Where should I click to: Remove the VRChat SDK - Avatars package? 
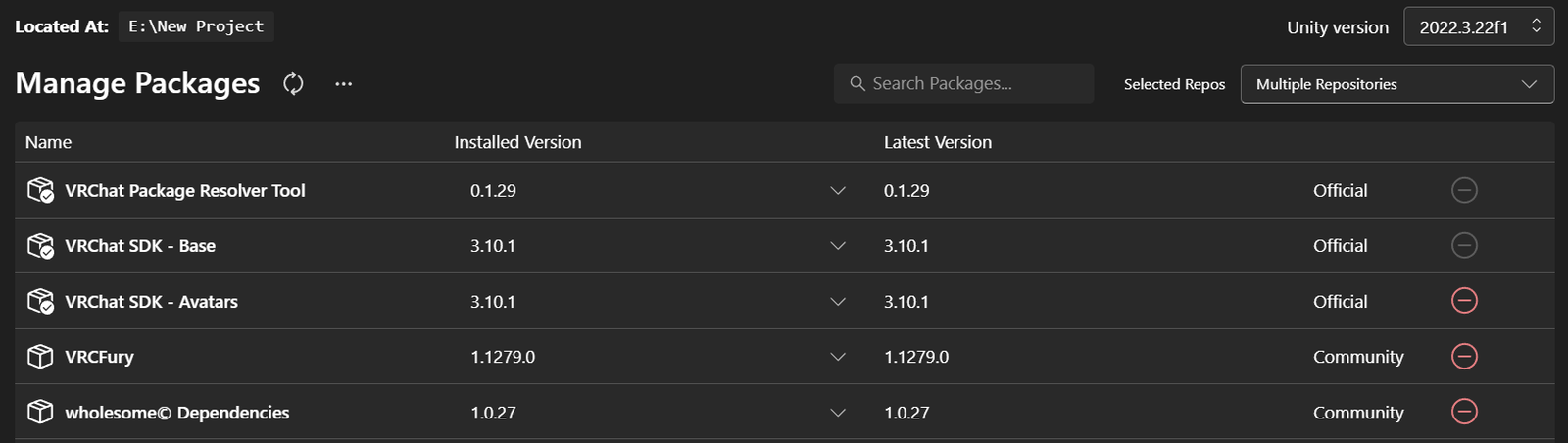1464,301
